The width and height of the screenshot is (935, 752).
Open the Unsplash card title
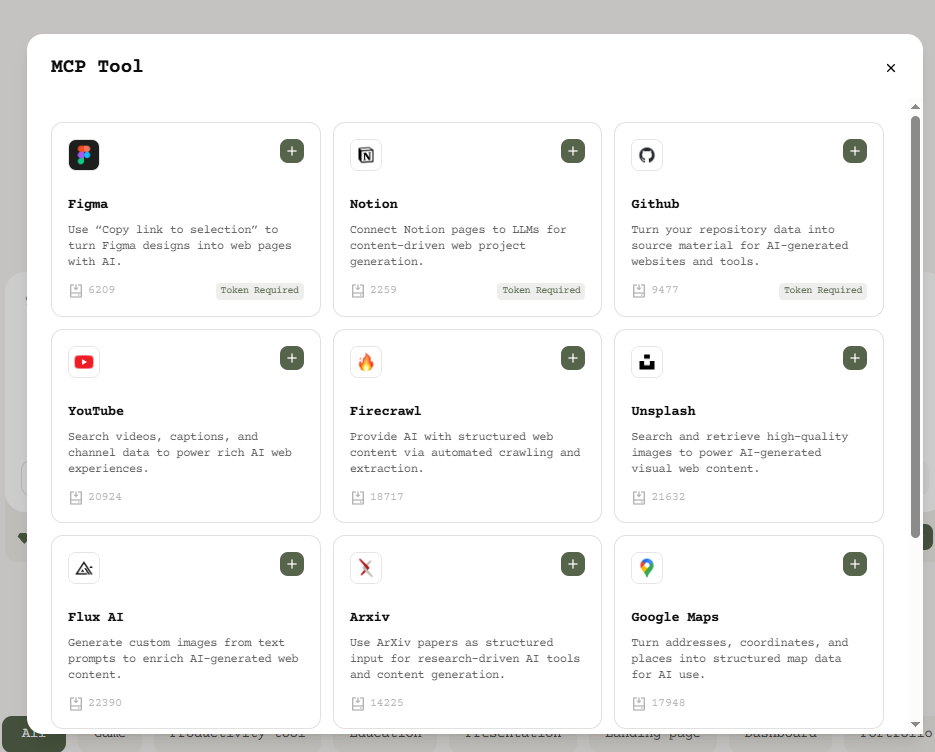click(x=663, y=411)
